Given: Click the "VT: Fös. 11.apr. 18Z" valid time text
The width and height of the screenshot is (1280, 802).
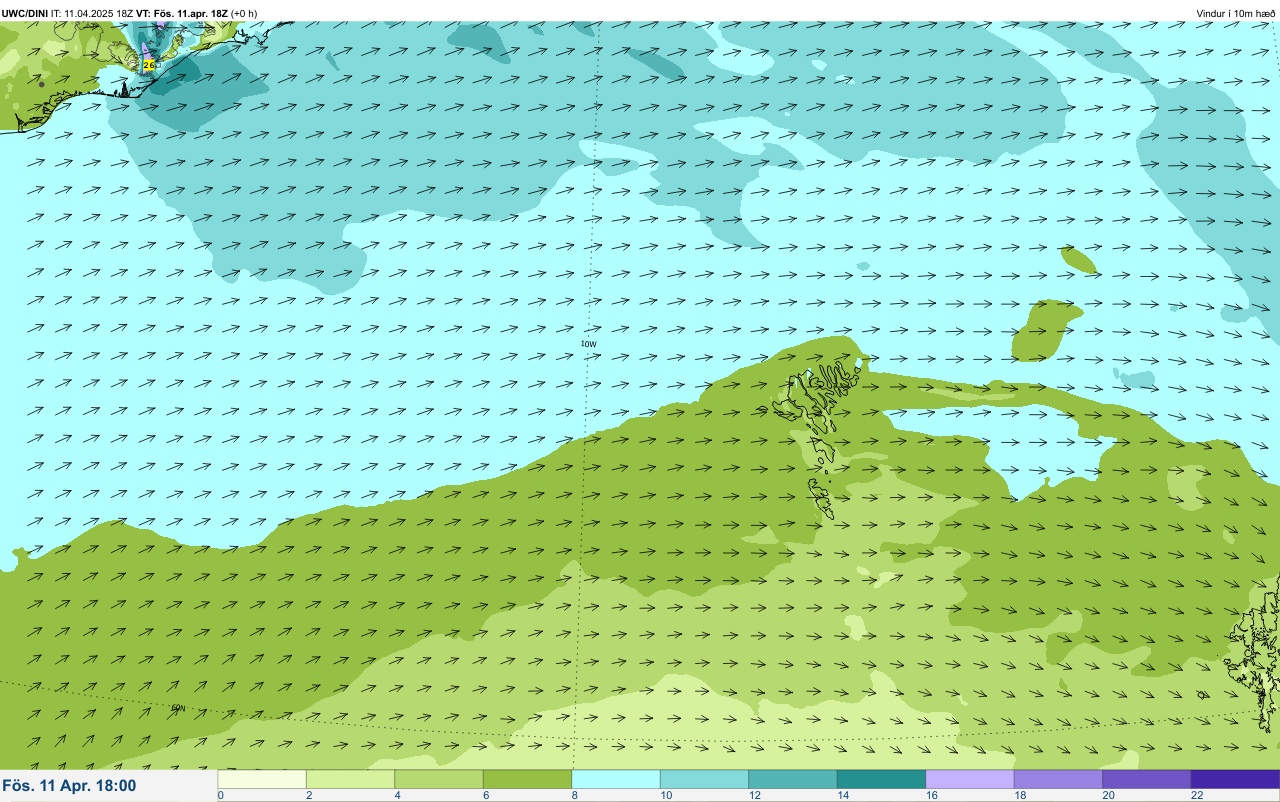Looking at the screenshot, I should click(182, 13).
